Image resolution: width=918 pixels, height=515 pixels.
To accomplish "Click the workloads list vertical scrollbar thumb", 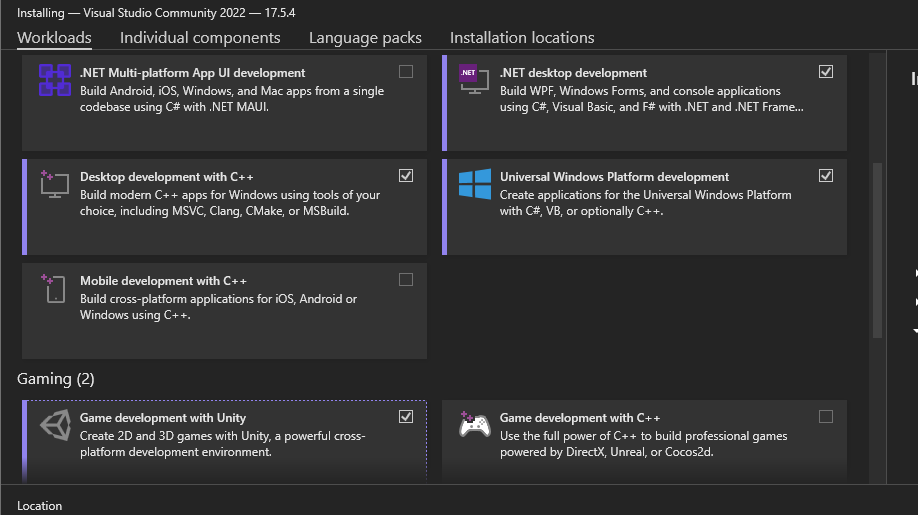I will point(877,250).
